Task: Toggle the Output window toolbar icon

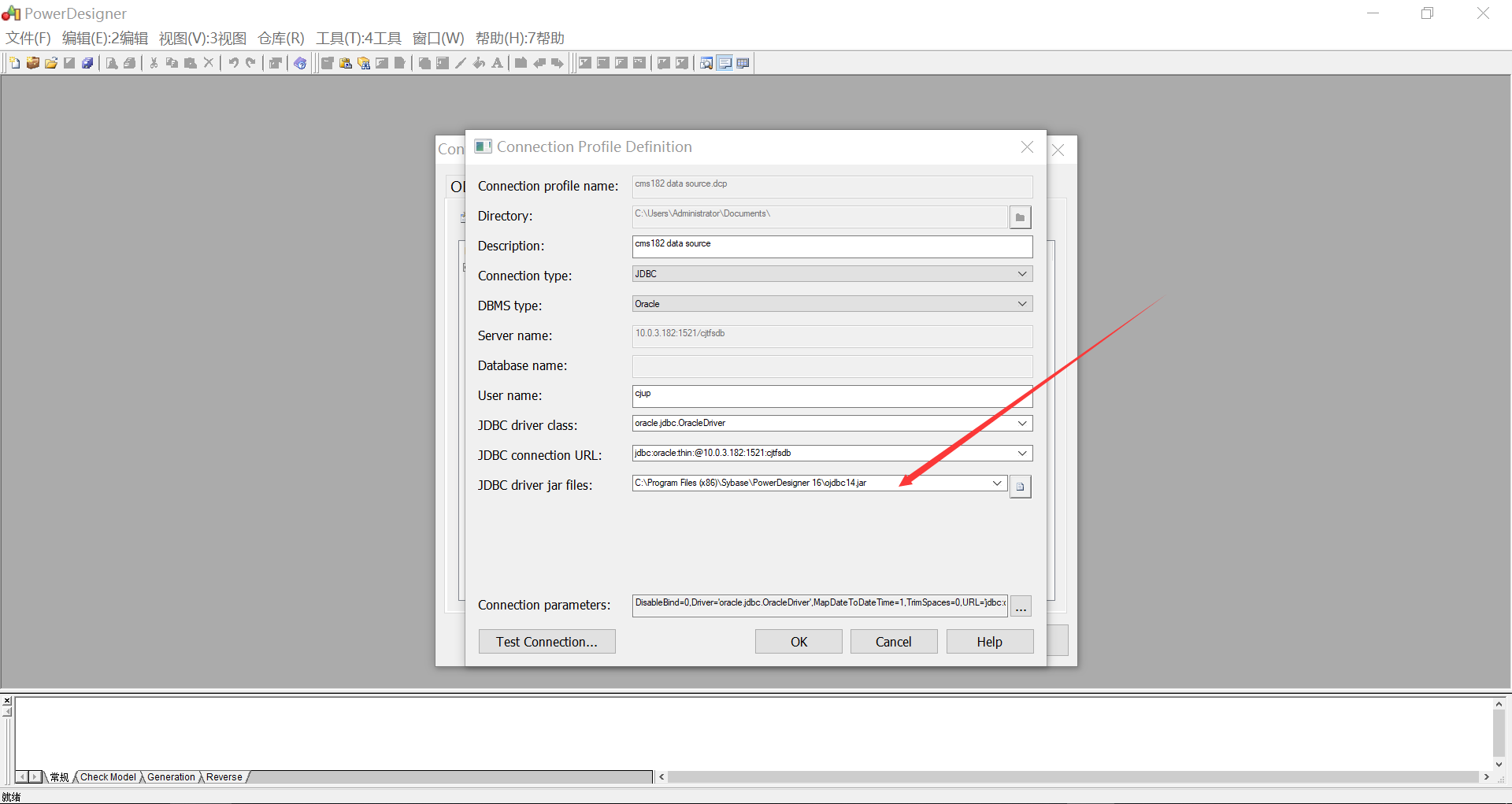Action: [x=724, y=63]
